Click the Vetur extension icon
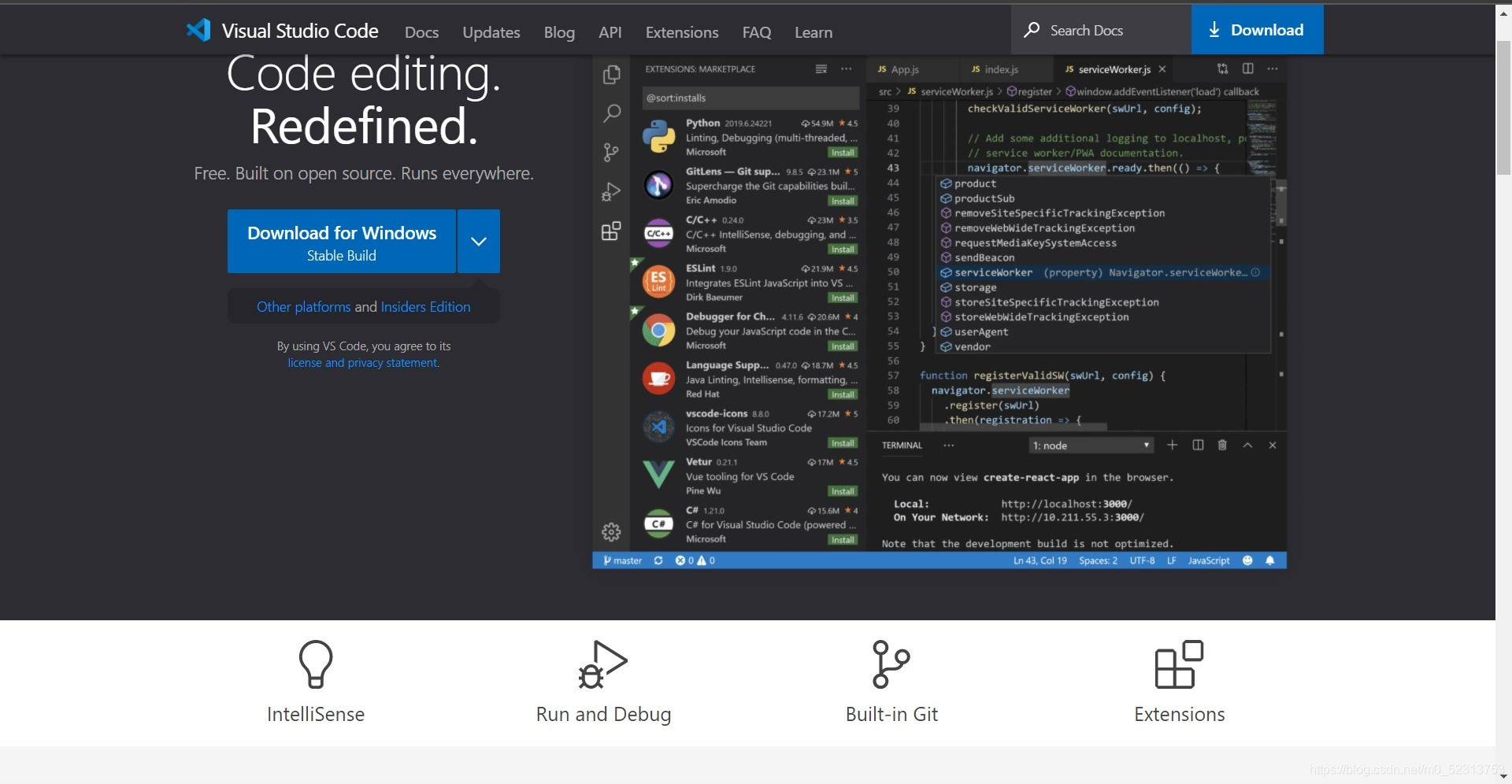 tap(658, 475)
